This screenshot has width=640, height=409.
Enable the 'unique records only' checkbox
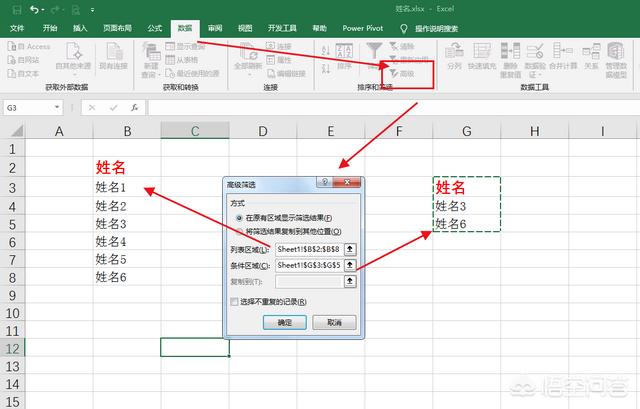click(x=235, y=301)
